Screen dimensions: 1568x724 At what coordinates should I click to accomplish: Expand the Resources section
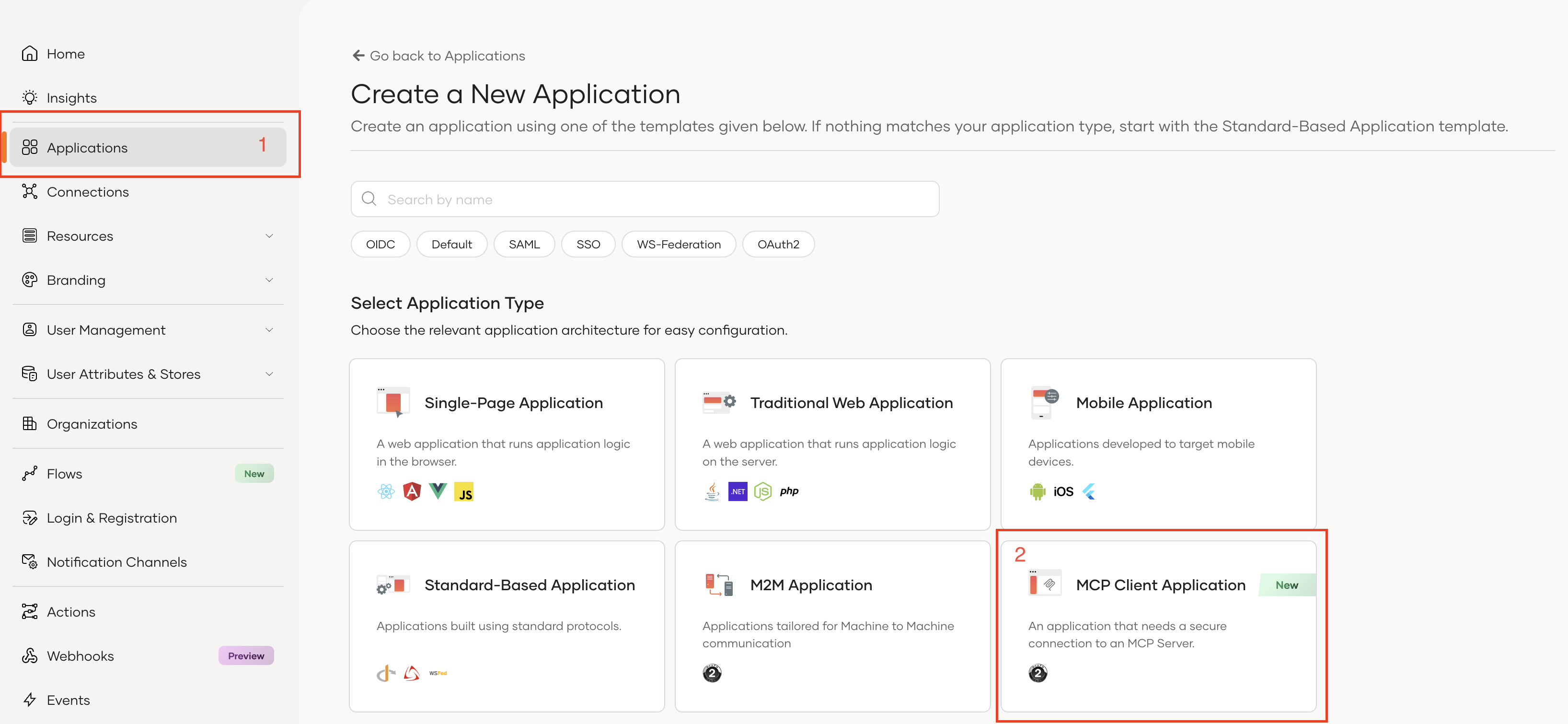coord(270,235)
